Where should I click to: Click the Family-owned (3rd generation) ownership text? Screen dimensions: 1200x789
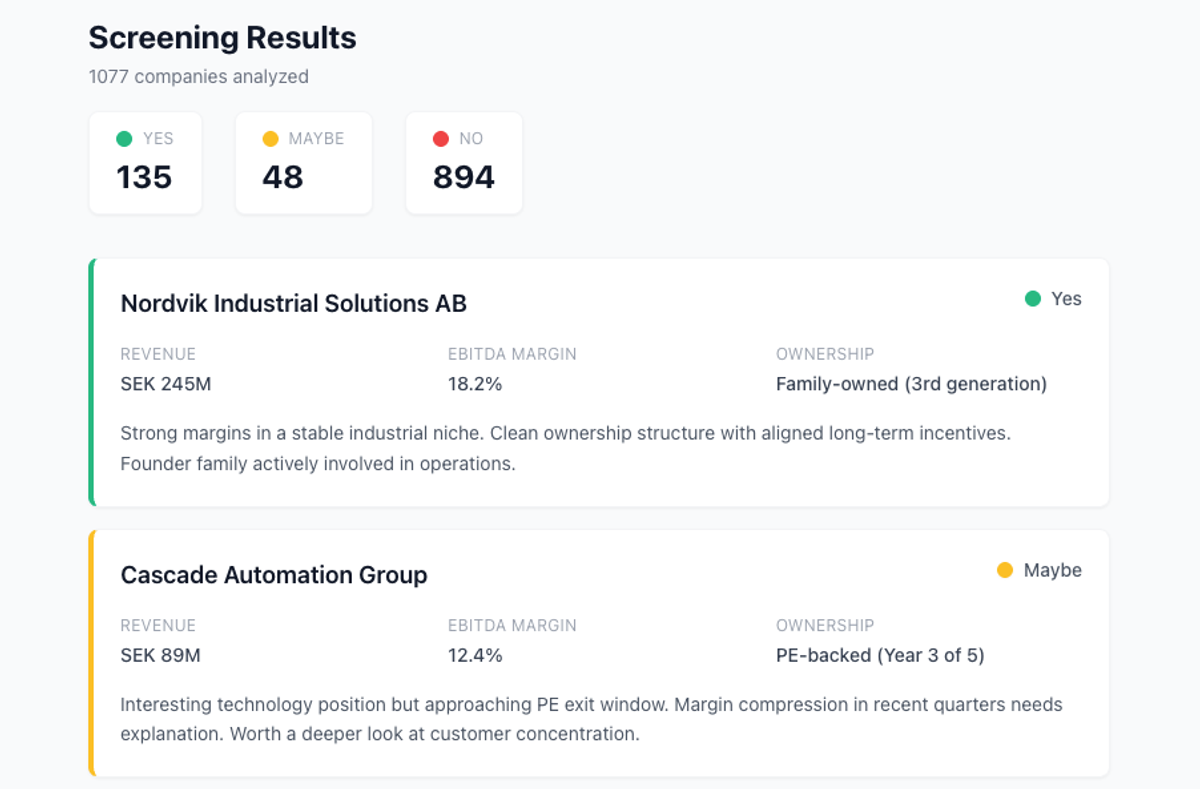tap(912, 383)
